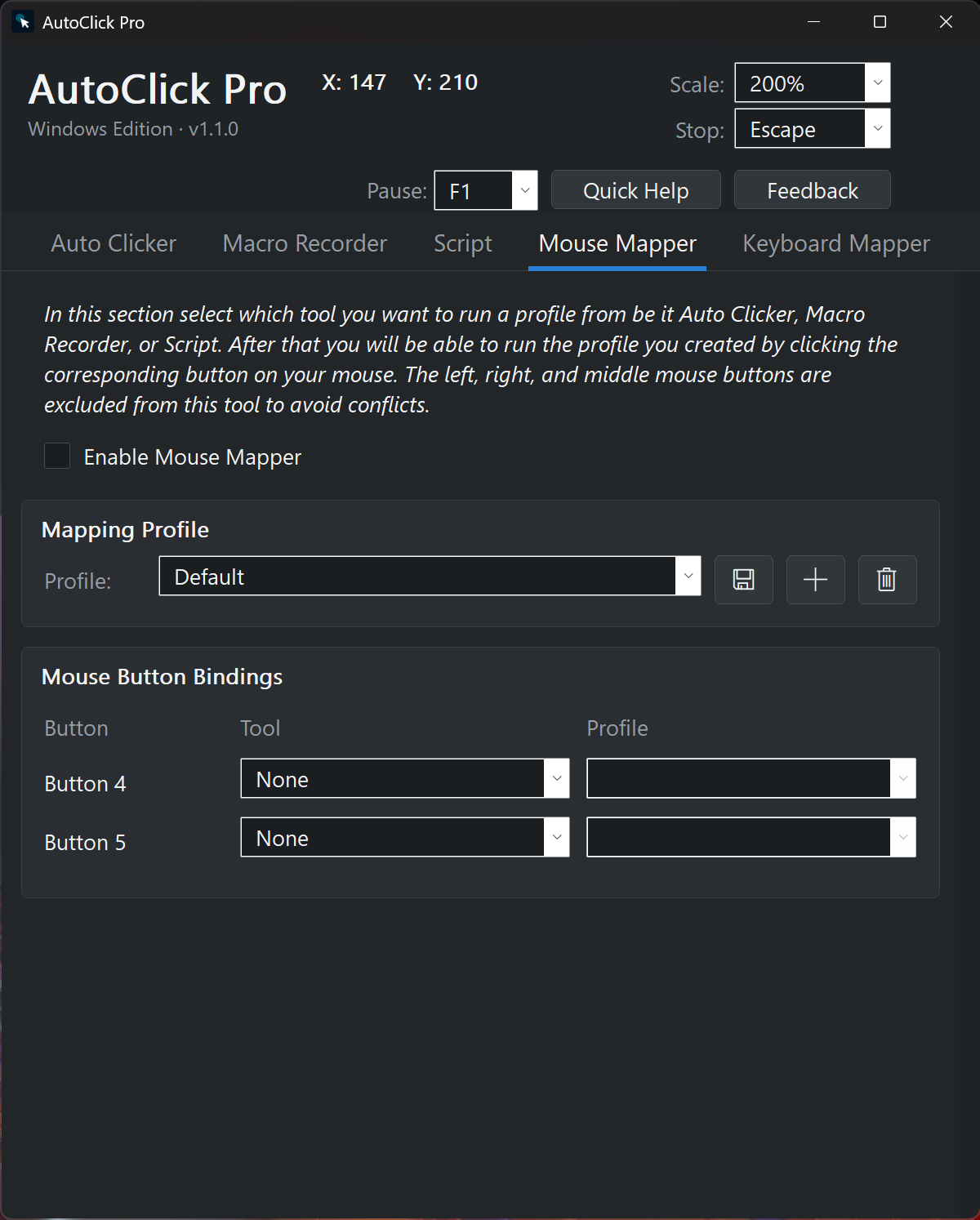Open the Scale dropdown showing 200%
The height and width of the screenshot is (1220, 980).
pos(813,82)
